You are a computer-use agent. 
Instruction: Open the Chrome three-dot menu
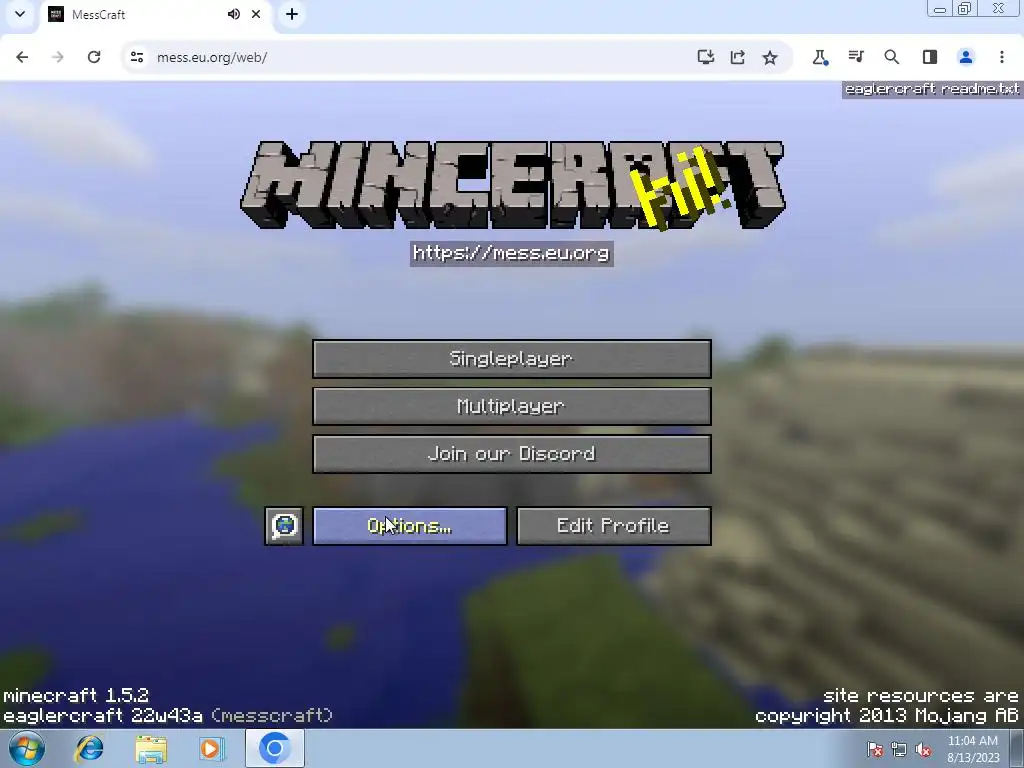point(1002,57)
